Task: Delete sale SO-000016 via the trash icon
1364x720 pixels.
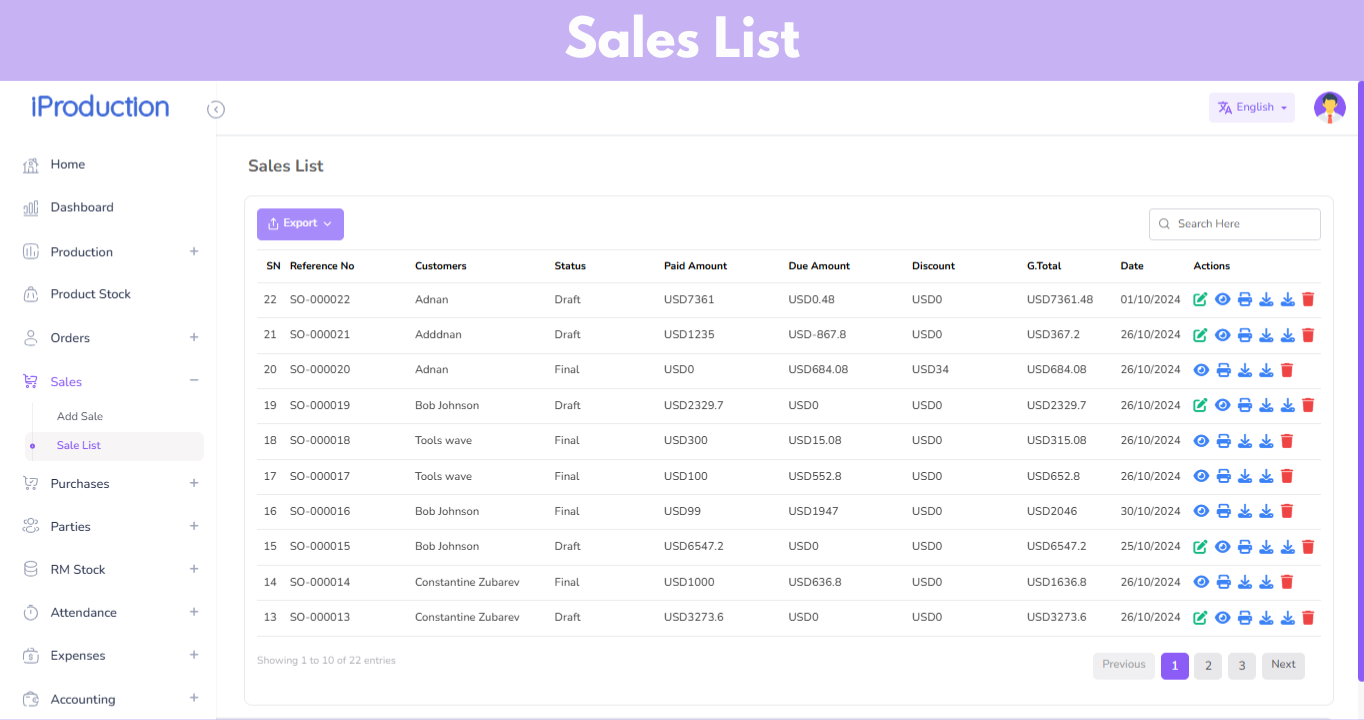Action: (x=1287, y=511)
